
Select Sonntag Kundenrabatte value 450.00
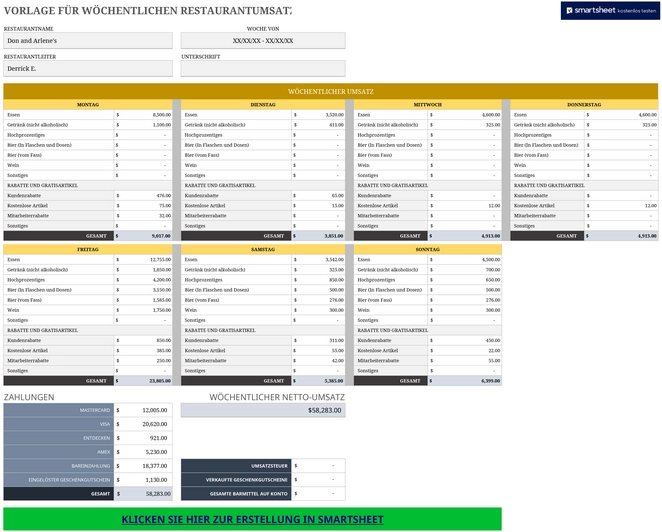[x=464, y=340]
